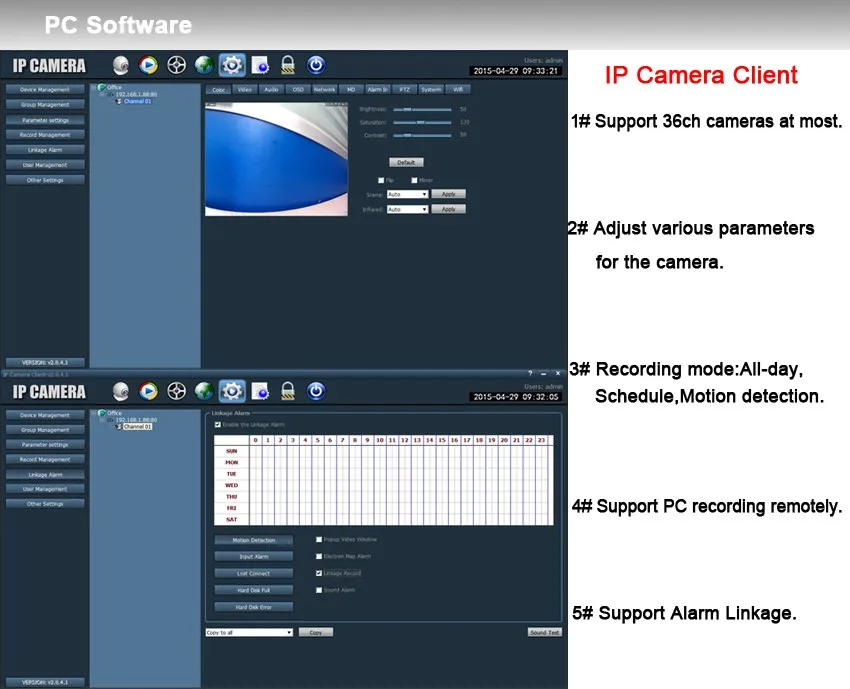Click the padlock icon in upper toolbar
This screenshot has height=689, width=850.
[288, 65]
